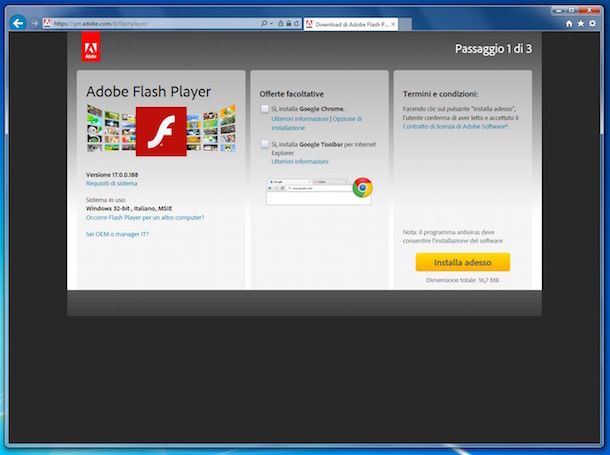Open the Sei OEM o manager IT link
This screenshot has height=455, width=610.
point(117,234)
